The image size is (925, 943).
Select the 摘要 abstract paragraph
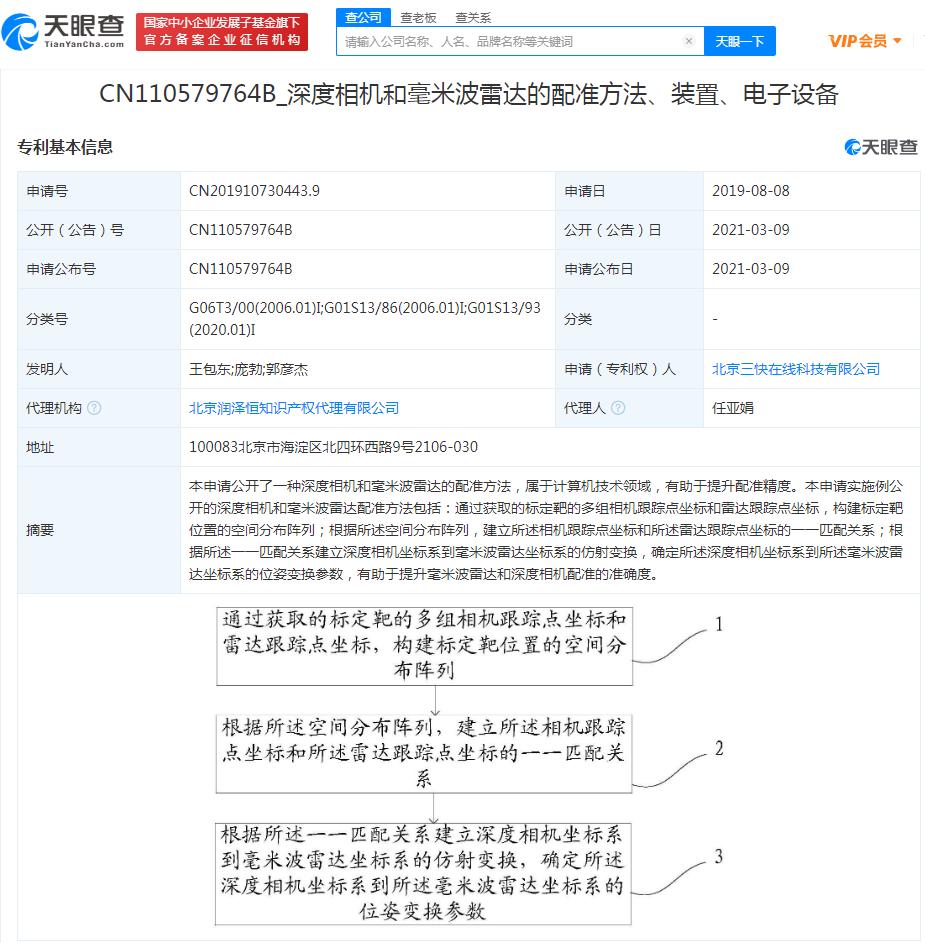[x=546, y=530]
